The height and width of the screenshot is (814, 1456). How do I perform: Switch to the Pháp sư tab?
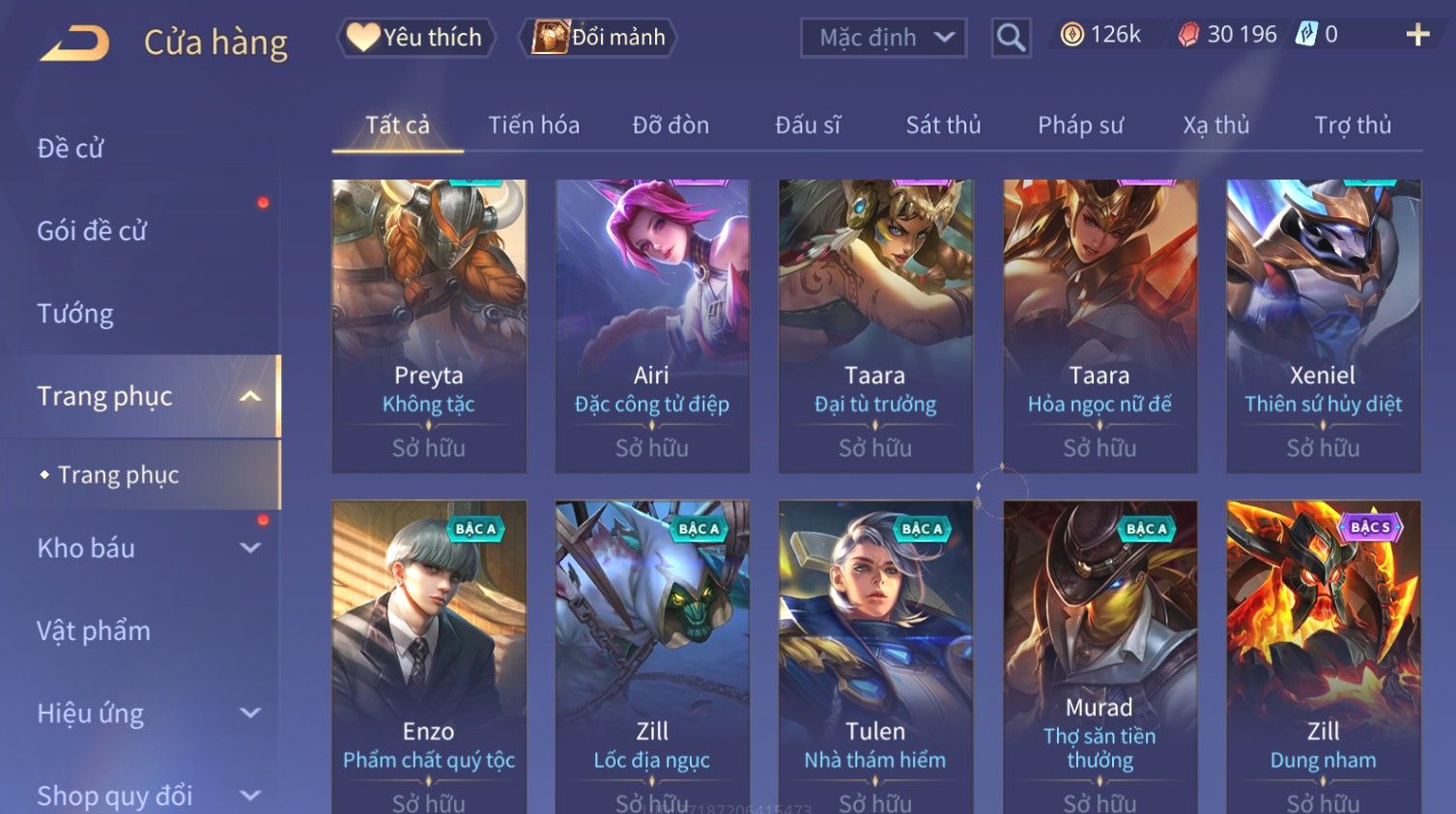1080,125
